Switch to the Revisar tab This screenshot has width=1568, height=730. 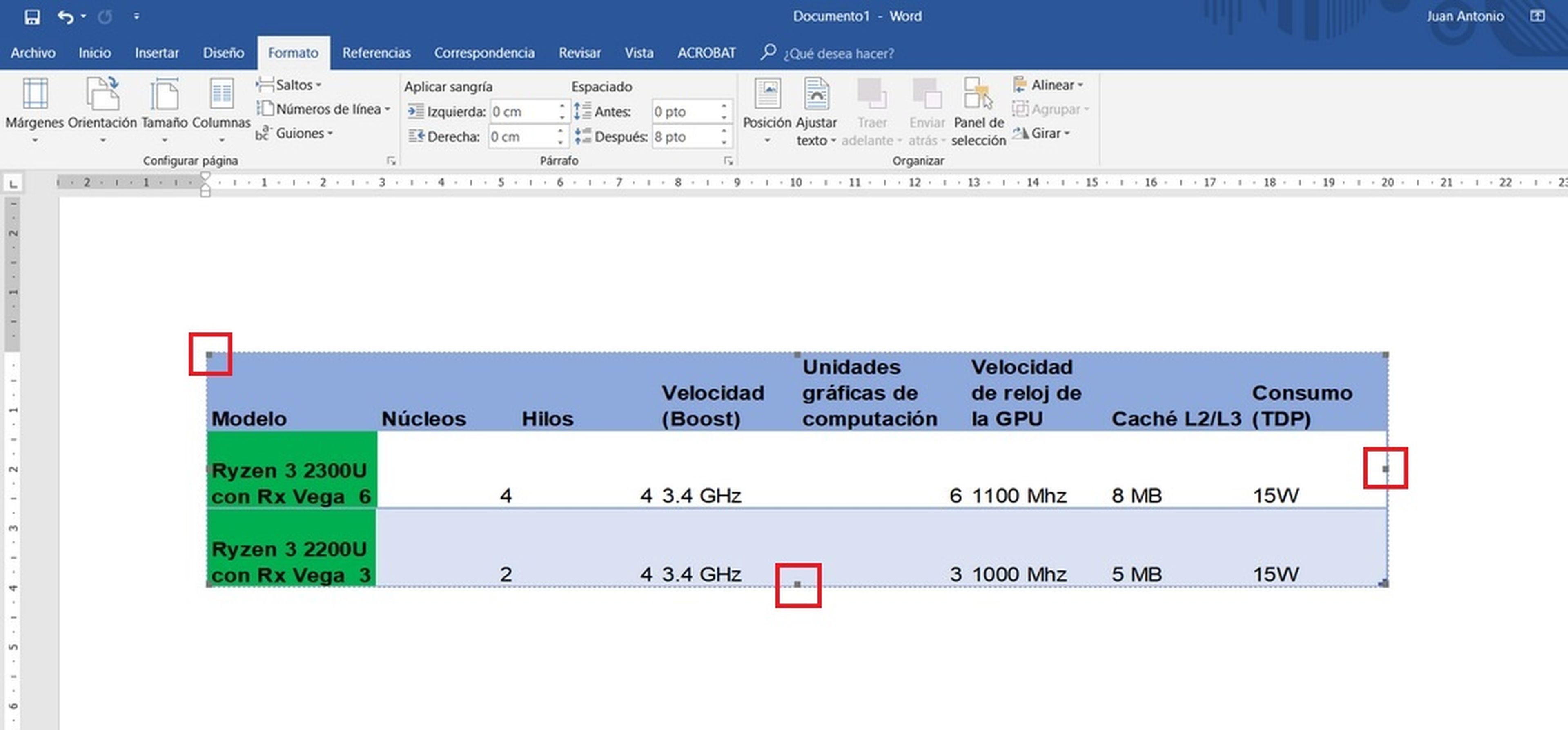(579, 53)
